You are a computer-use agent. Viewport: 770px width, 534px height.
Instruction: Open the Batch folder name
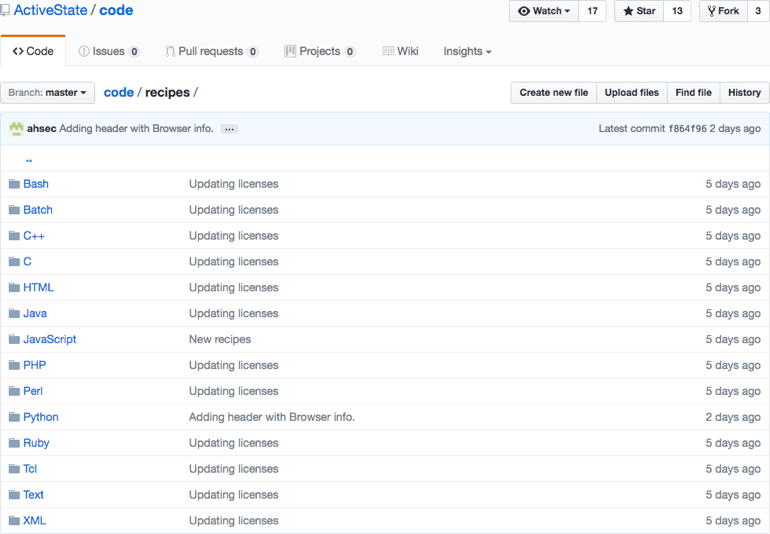click(38, 210)
